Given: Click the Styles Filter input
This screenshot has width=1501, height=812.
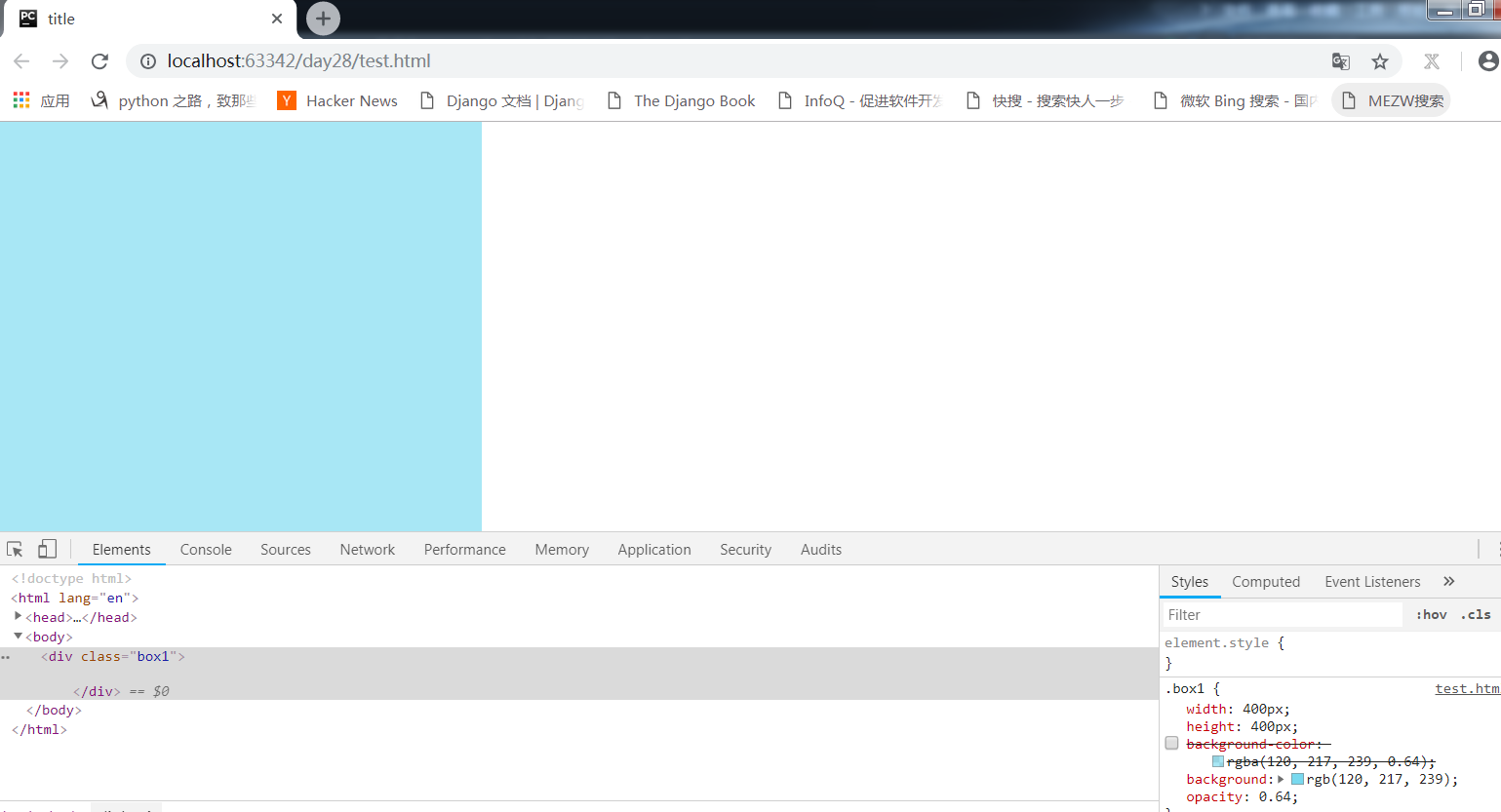Looking at the screenshot, I should [x=1283, y=615].
